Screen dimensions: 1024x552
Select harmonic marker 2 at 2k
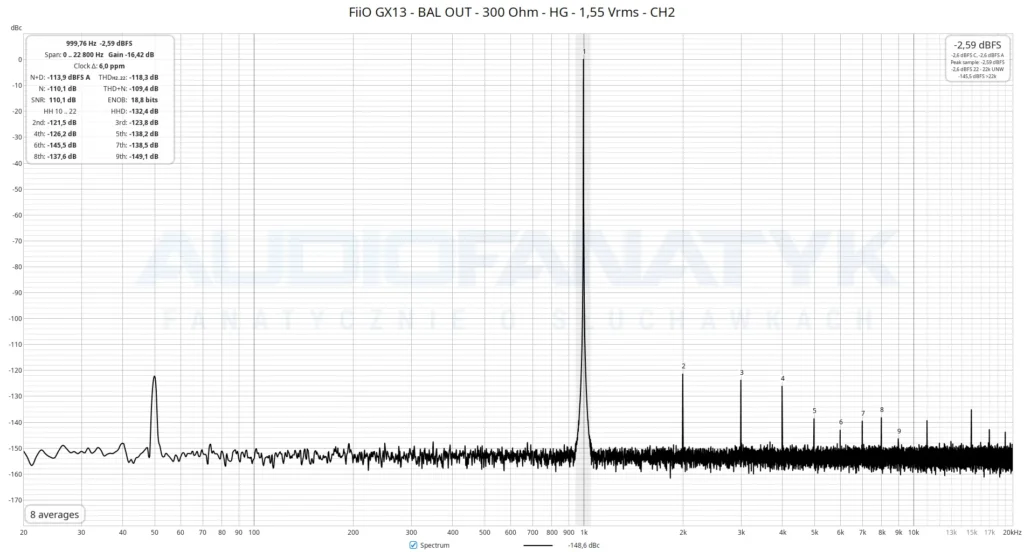coord(683,366)
